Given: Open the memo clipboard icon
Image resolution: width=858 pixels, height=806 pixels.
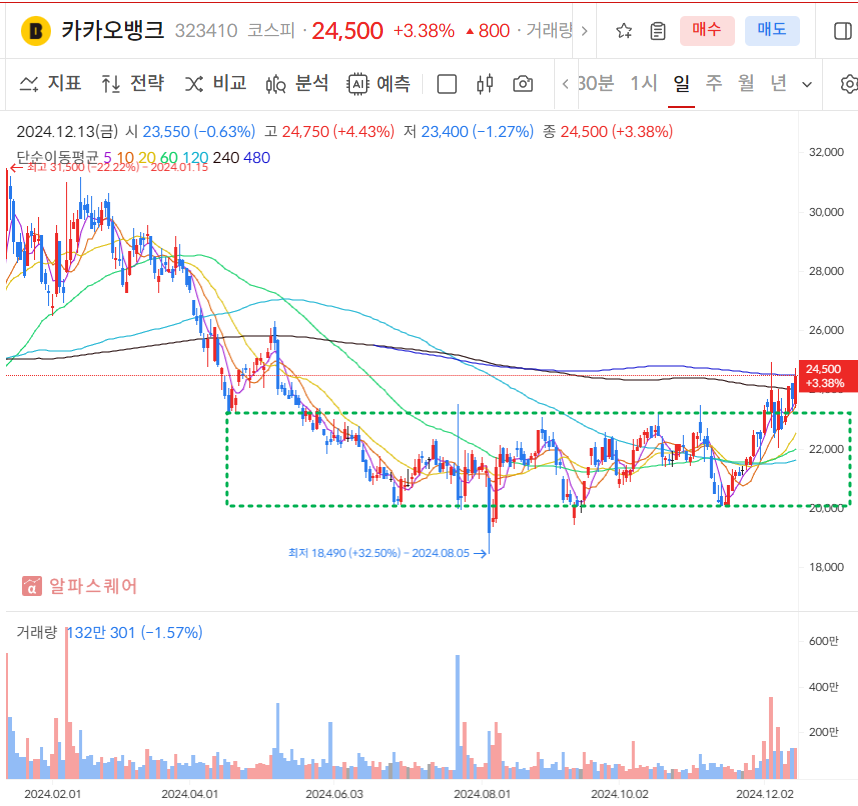Looking at the screenshot, I should [657, 31].
